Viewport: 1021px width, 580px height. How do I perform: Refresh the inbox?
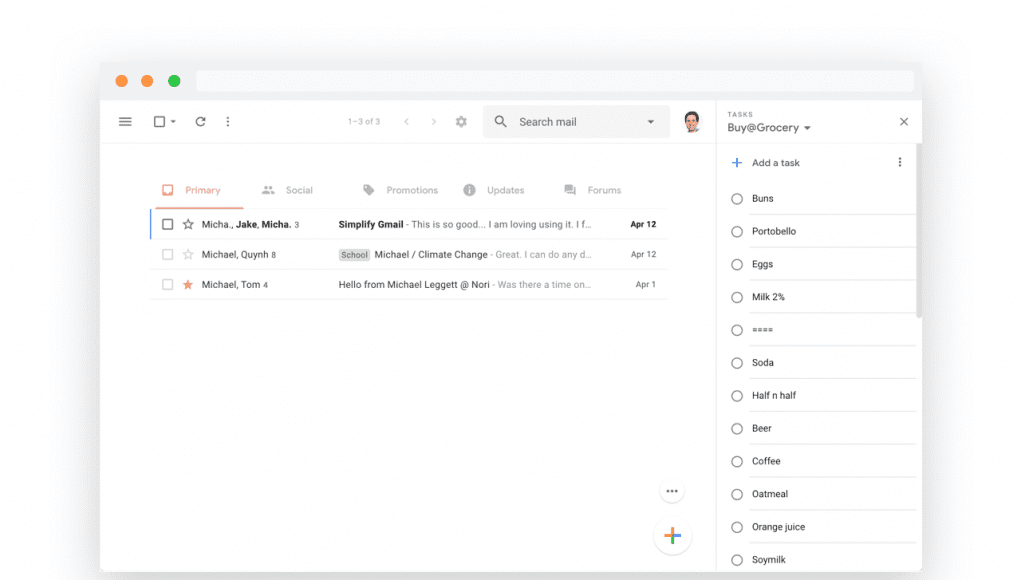(201, 122)
